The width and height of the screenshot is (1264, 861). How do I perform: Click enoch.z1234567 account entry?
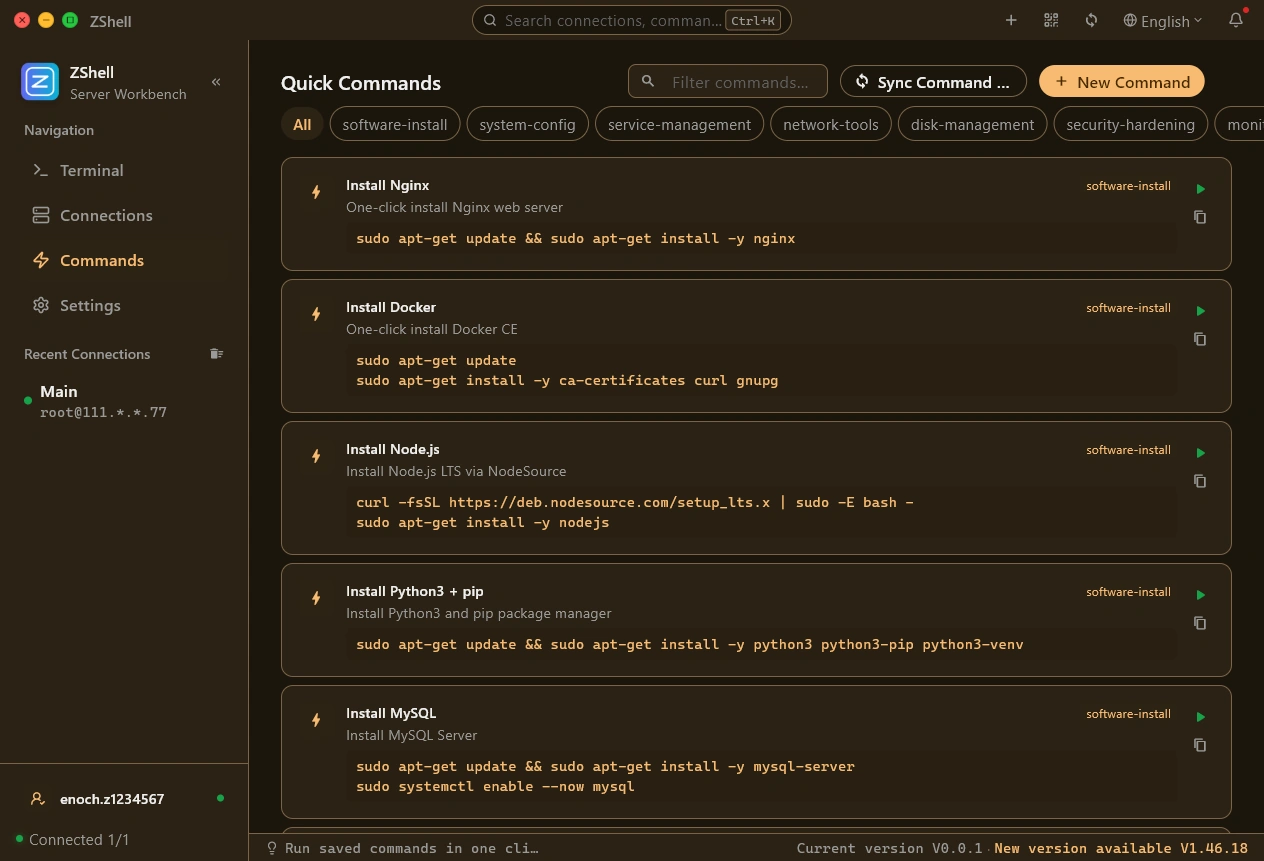124,799
